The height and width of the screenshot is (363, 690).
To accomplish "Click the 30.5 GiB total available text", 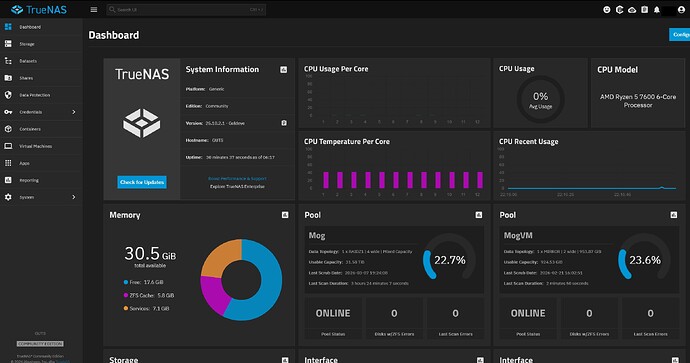I will pyautogui.click(x=150, y=257).
